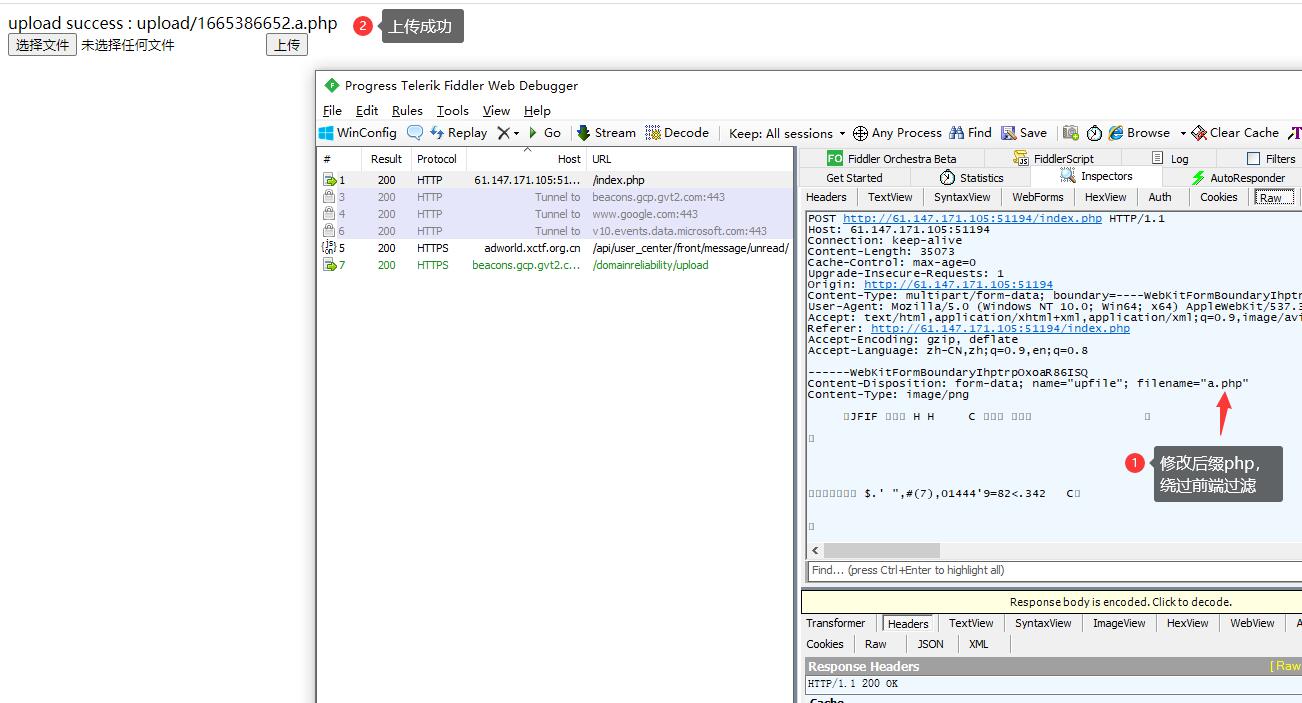
Task: Click the WinConfig toolbar icon
Action: click(358, 133)
